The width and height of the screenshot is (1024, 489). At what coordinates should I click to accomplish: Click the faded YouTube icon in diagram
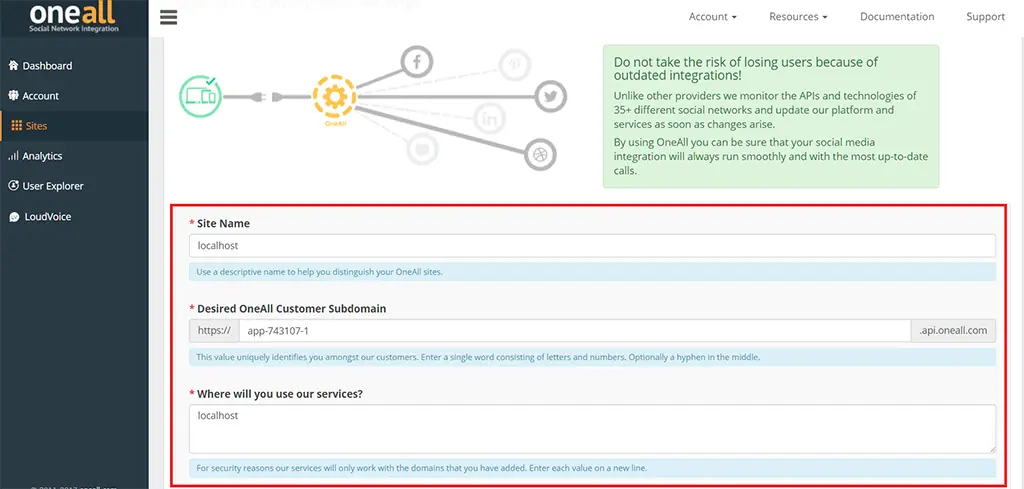click(421, 150)
